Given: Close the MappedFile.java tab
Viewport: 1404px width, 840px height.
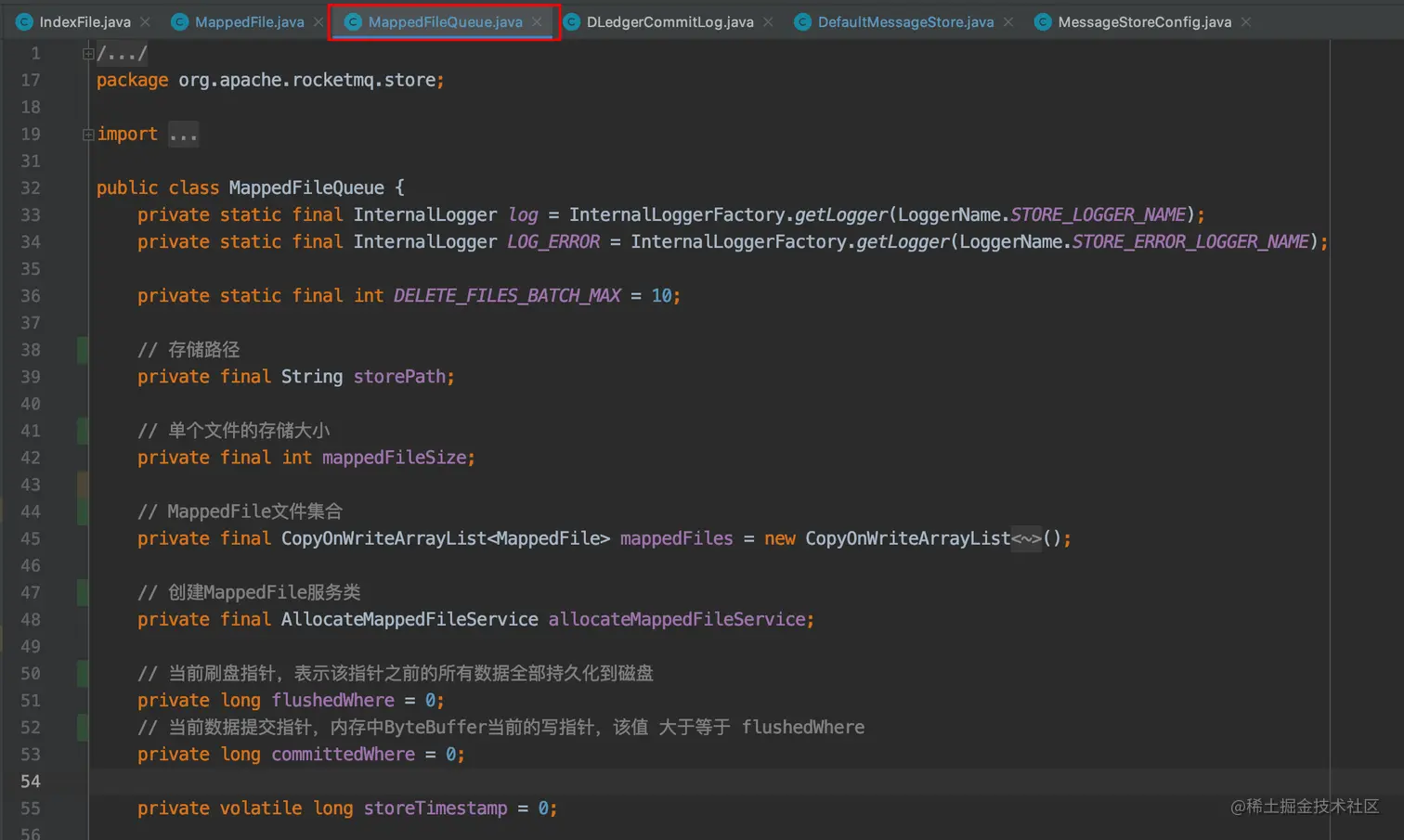Looking at the screenshot, I should coord(318,22).
